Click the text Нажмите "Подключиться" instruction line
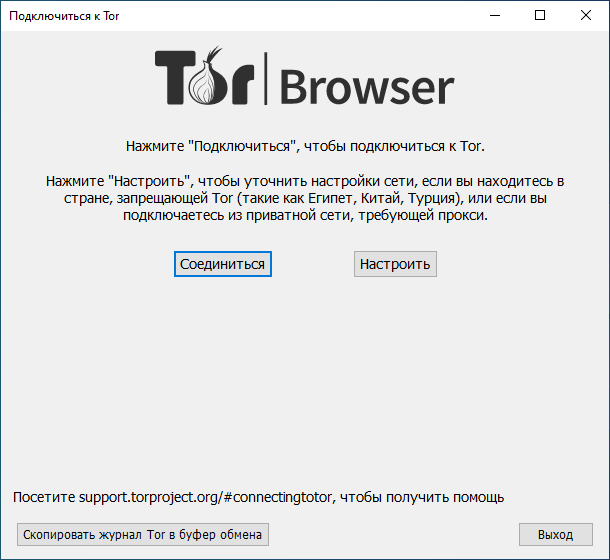Screen dimensions: 610x560 [x=305, y=146]
